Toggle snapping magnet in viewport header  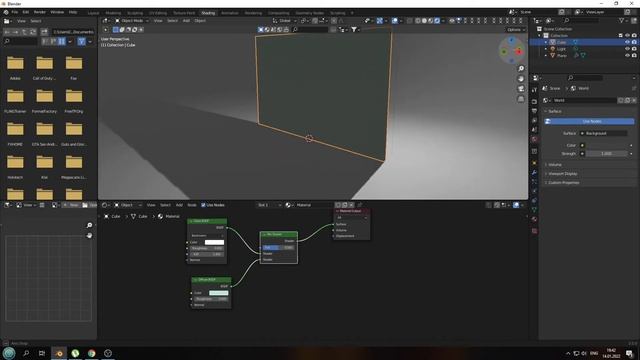[315, 20]
